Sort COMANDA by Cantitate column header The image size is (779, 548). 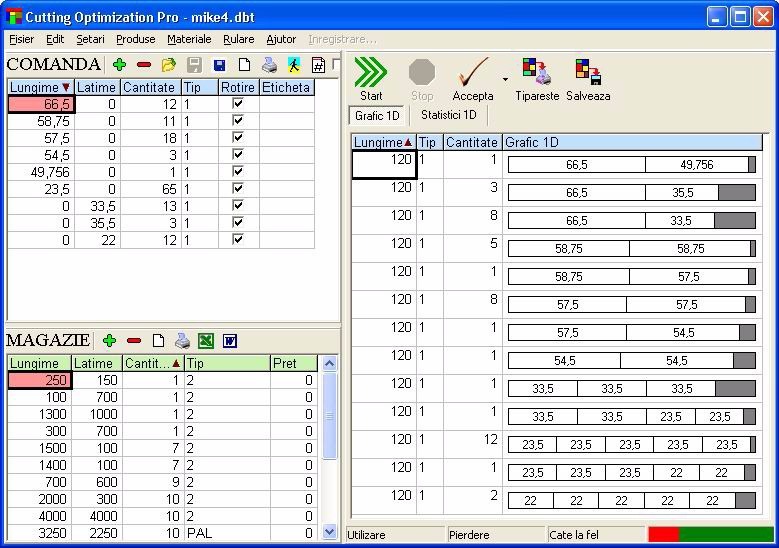[x=151, y=87]
